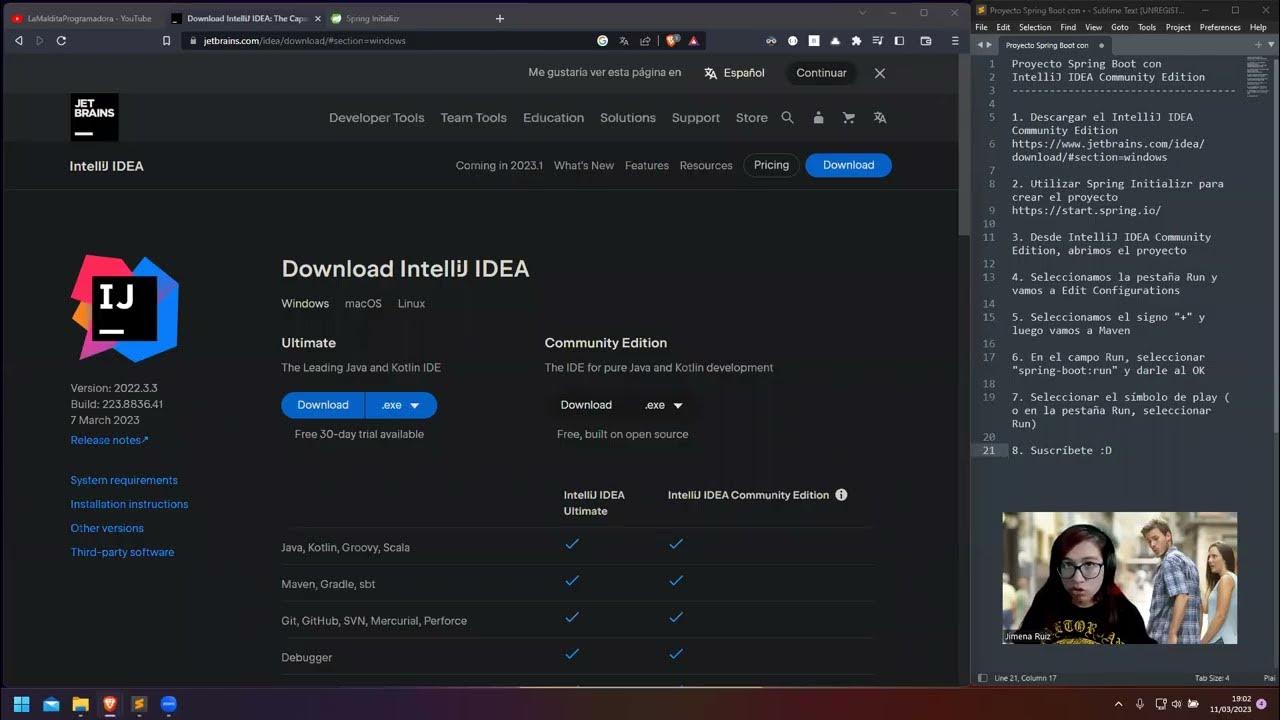Click the JetBrains logo
1280x720 pixels.
95,117
